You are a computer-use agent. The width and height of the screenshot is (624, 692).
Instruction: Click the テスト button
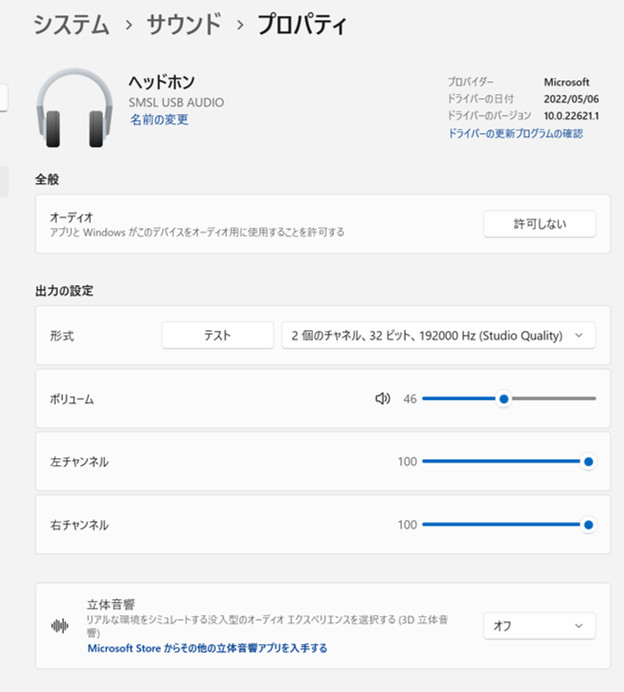pos(218,336)
